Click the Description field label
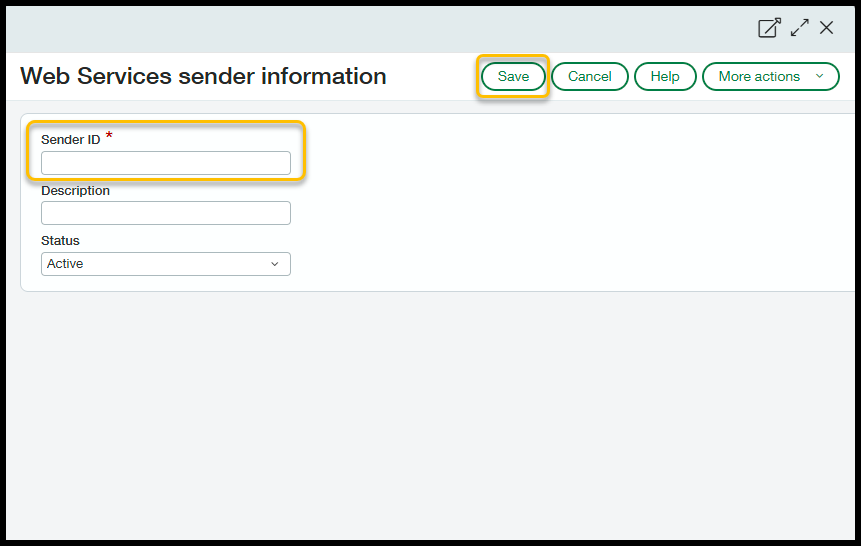The width and height of the screenshot is (861, 546). pos(75,190)
